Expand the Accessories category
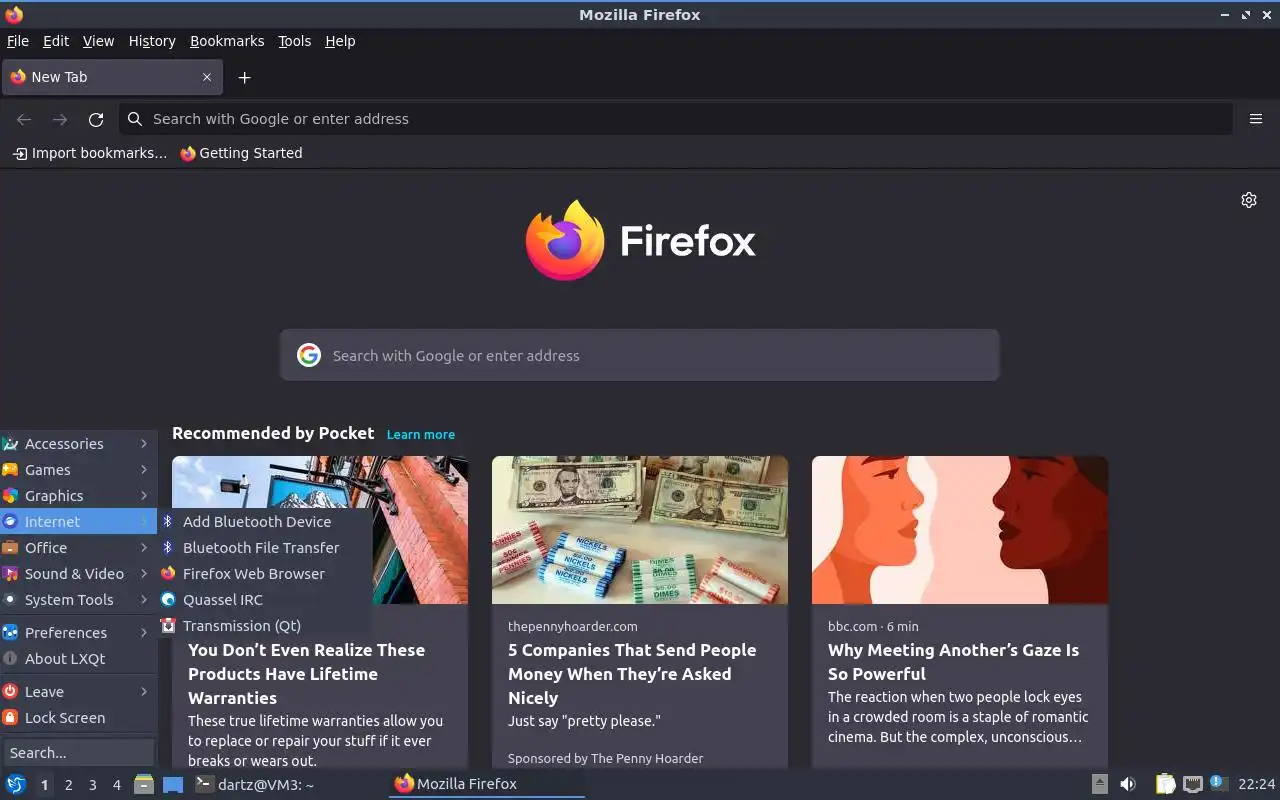This screenshot has width=1280, height=800. pos(78,444)
